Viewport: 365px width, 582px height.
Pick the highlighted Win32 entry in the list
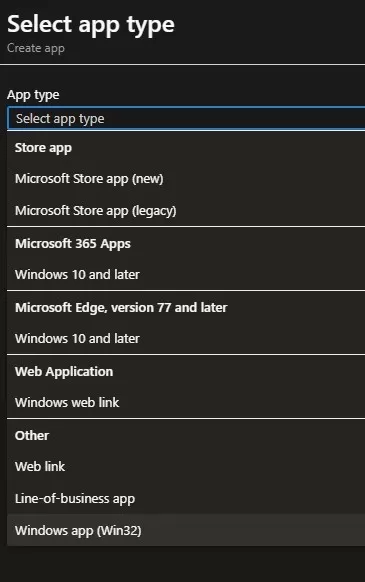tap(186, 530)
